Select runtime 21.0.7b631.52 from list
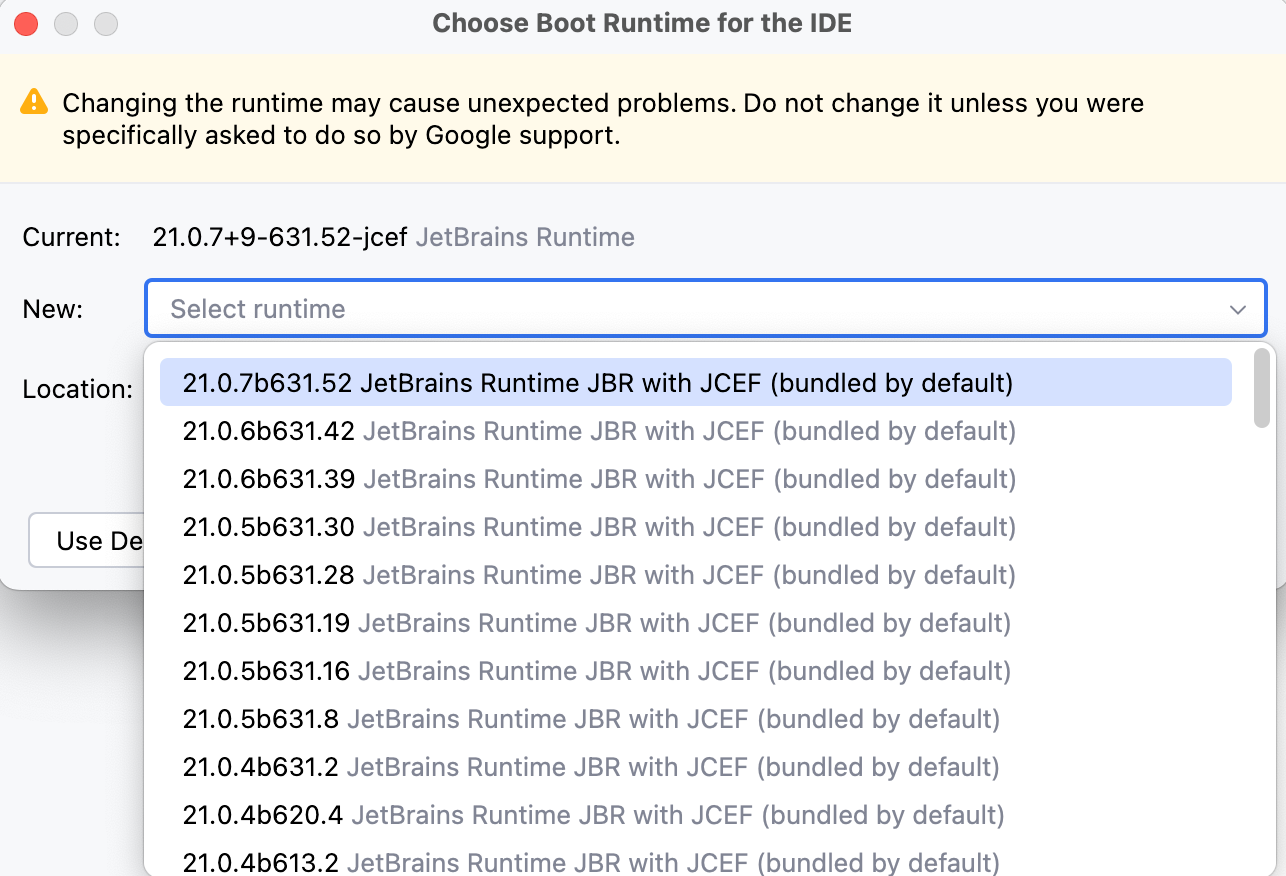 696,383
